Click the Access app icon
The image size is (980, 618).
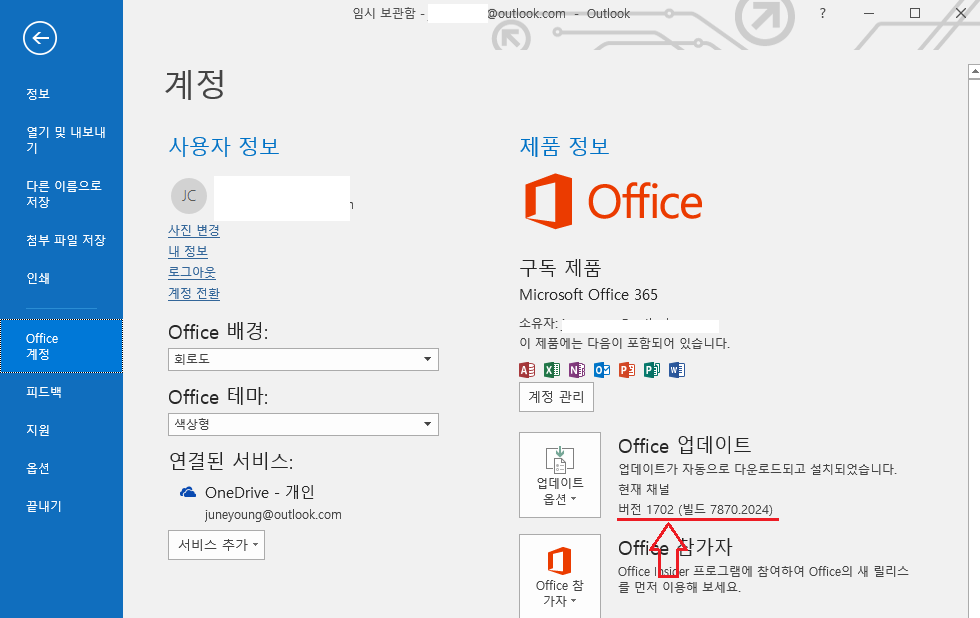click(527, 370)
